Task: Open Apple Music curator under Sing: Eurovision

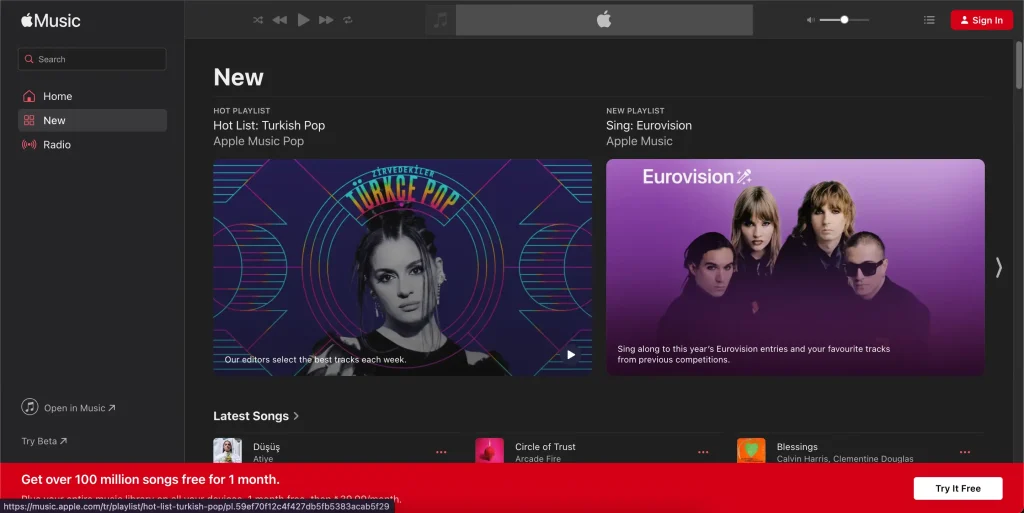Action: (x=639, y=141)
